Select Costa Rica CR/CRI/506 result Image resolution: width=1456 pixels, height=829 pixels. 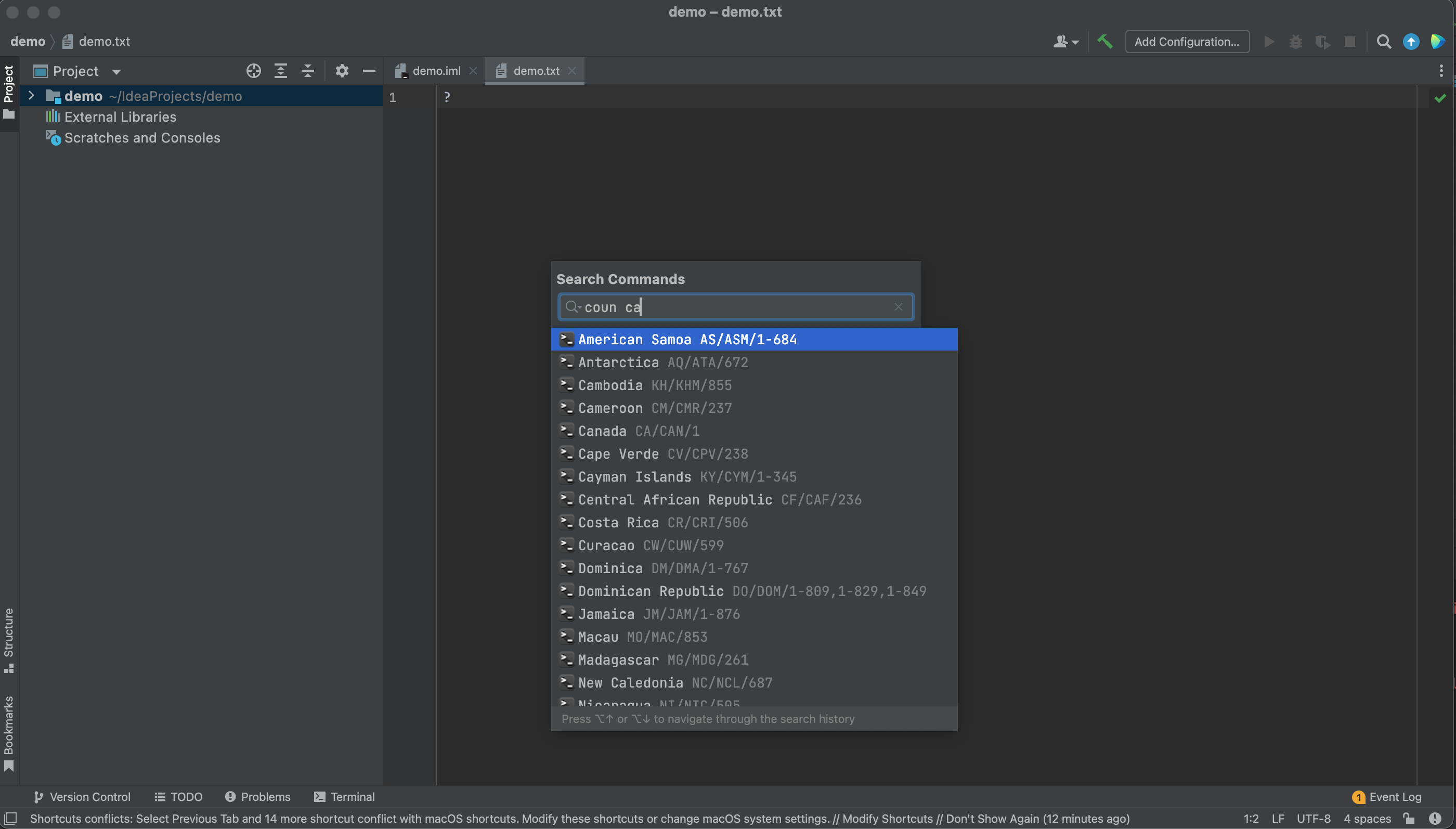754,522
